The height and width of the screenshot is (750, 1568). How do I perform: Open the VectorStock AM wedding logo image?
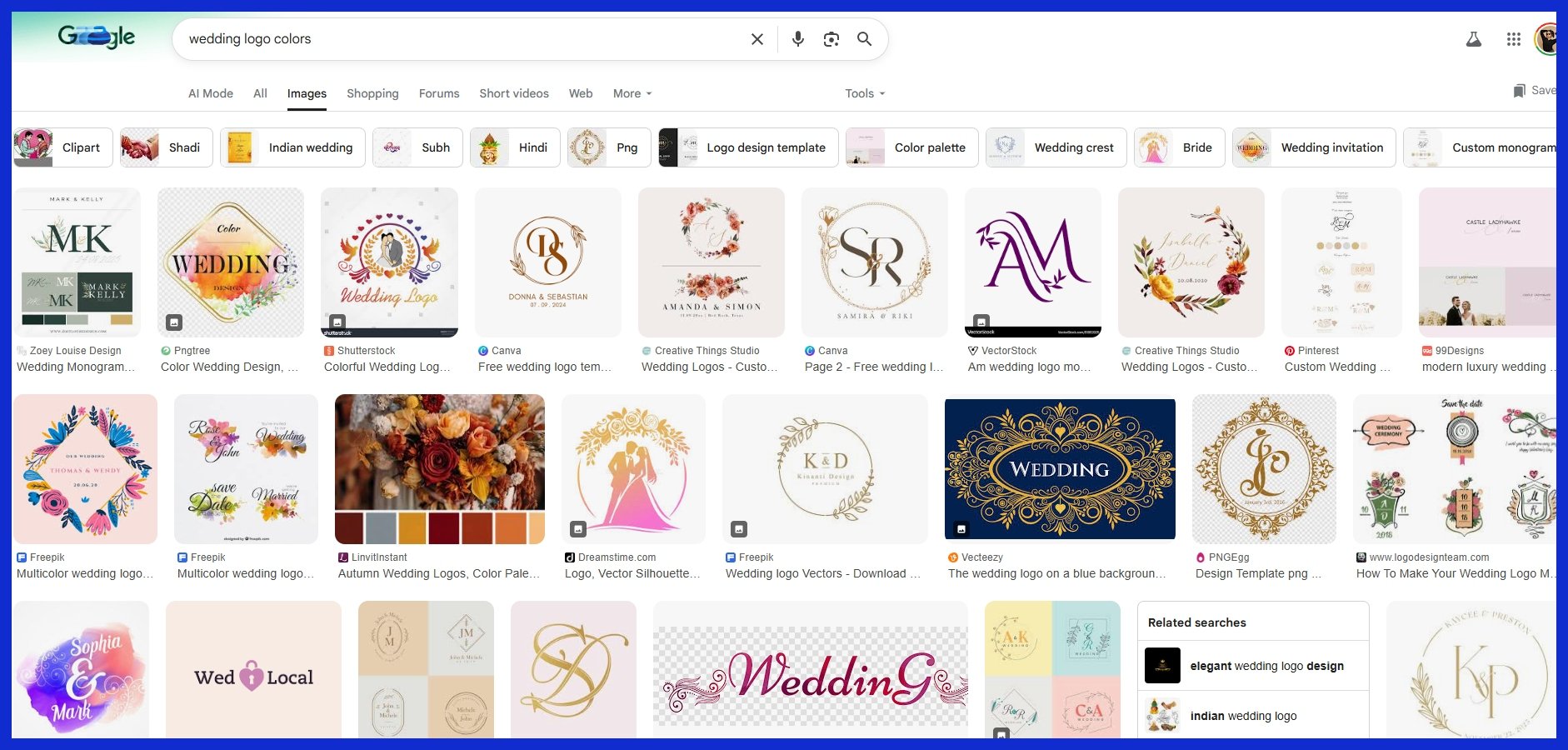[x=1033, y=262]
